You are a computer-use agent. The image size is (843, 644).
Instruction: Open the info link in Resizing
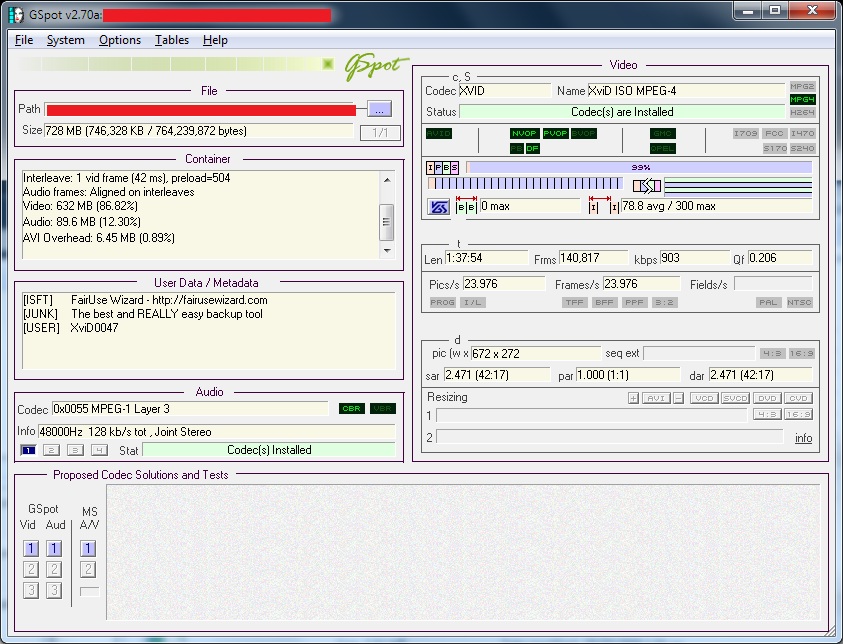804,438
